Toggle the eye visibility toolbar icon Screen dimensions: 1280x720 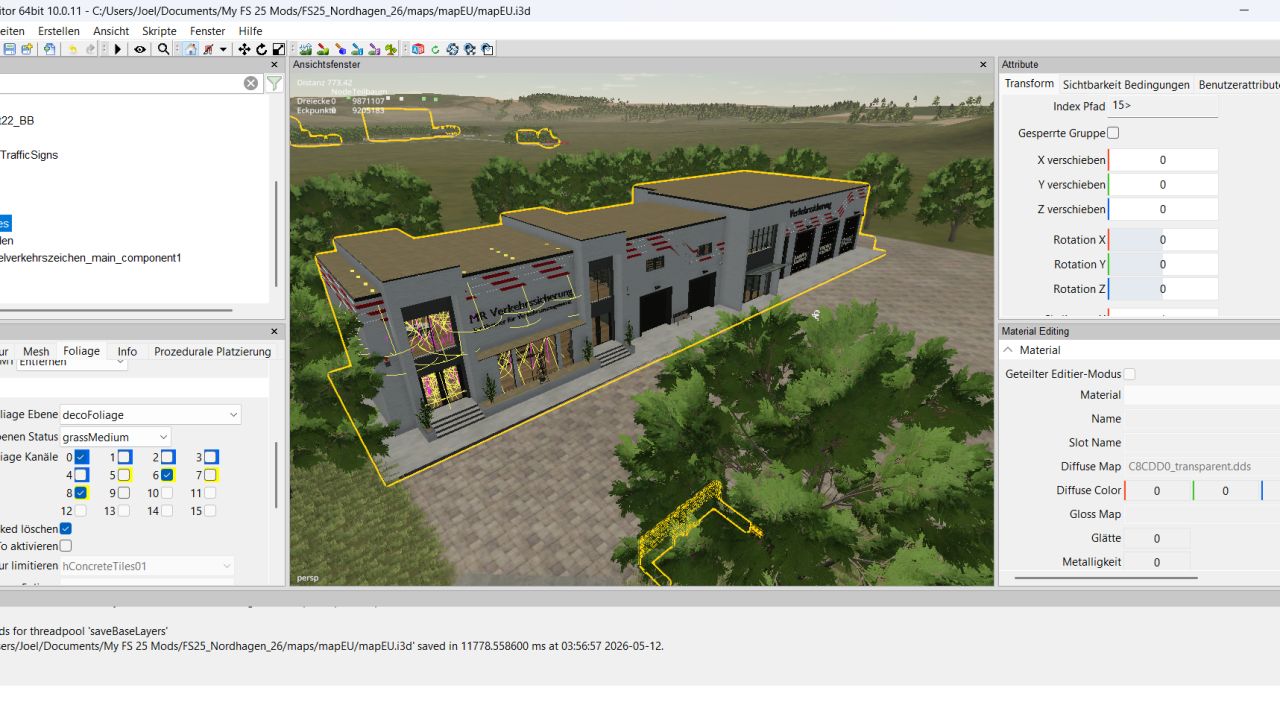[x=140, y=49]
